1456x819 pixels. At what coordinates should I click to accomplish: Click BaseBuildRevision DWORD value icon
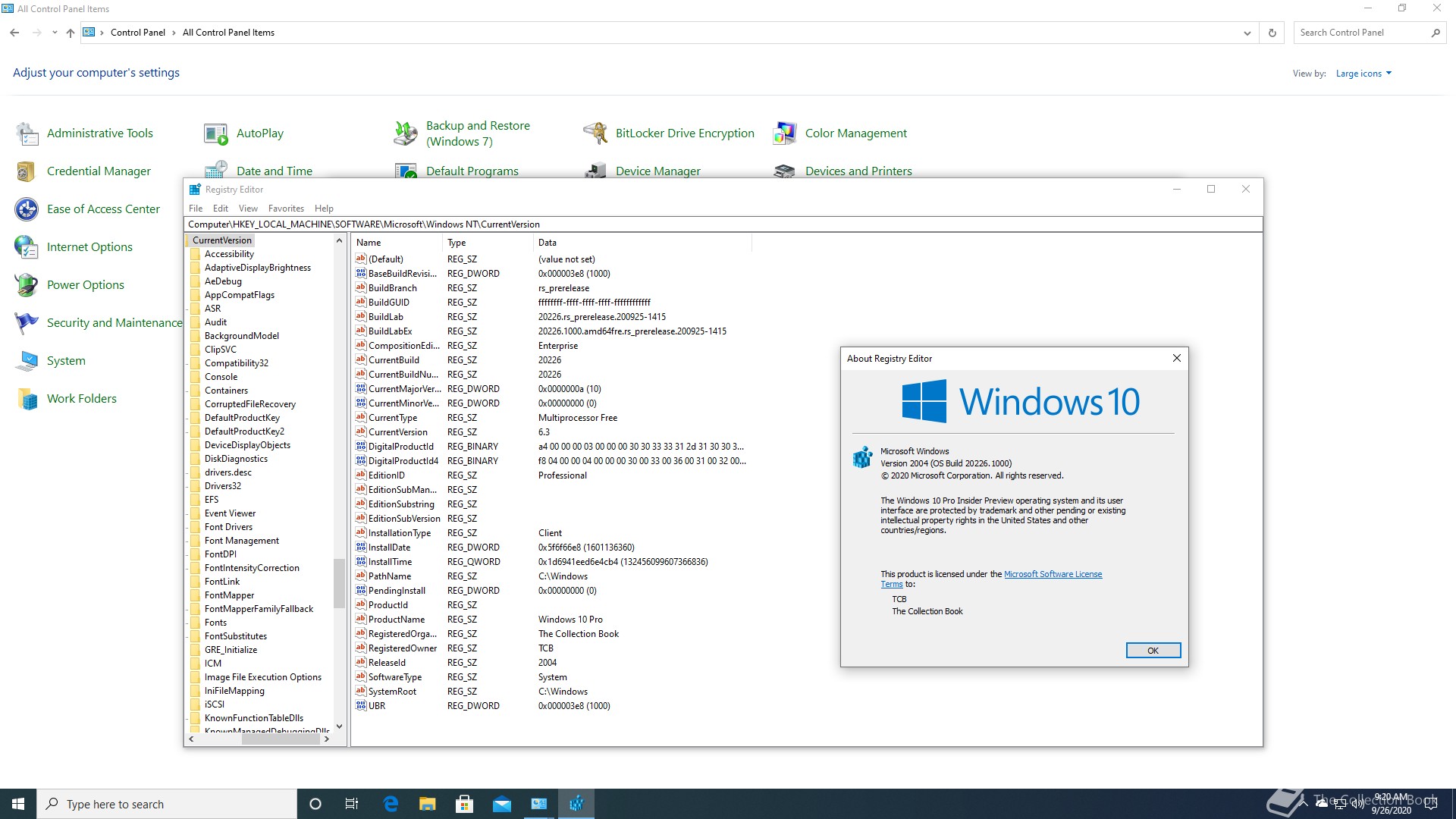coord(361,274)
